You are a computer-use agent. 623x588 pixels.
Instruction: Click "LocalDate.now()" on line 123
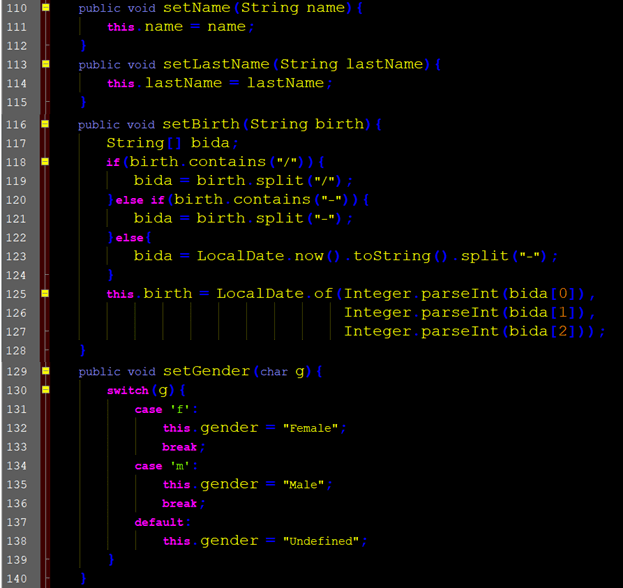click(269, 256)
